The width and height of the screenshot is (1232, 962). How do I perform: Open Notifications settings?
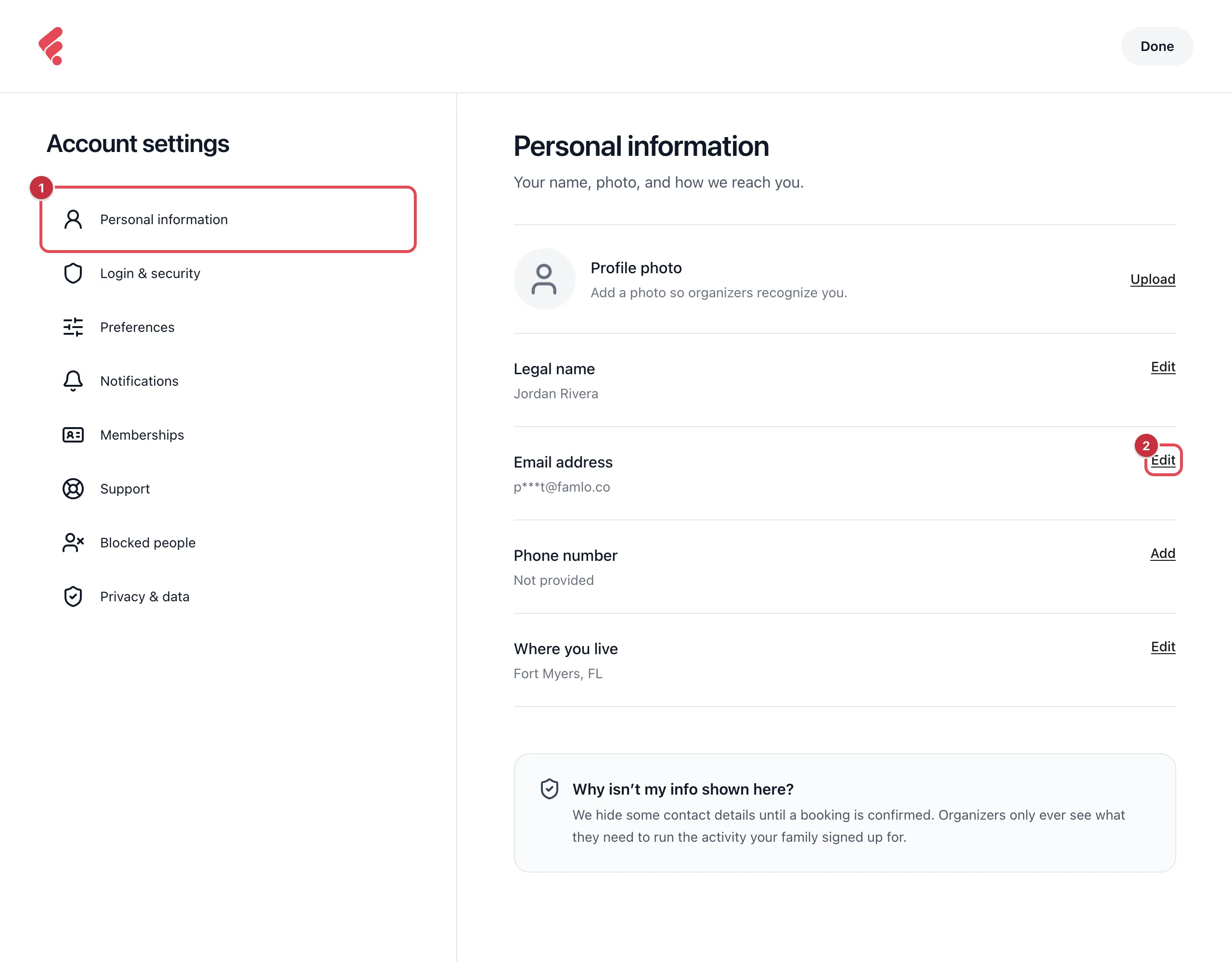228,381
